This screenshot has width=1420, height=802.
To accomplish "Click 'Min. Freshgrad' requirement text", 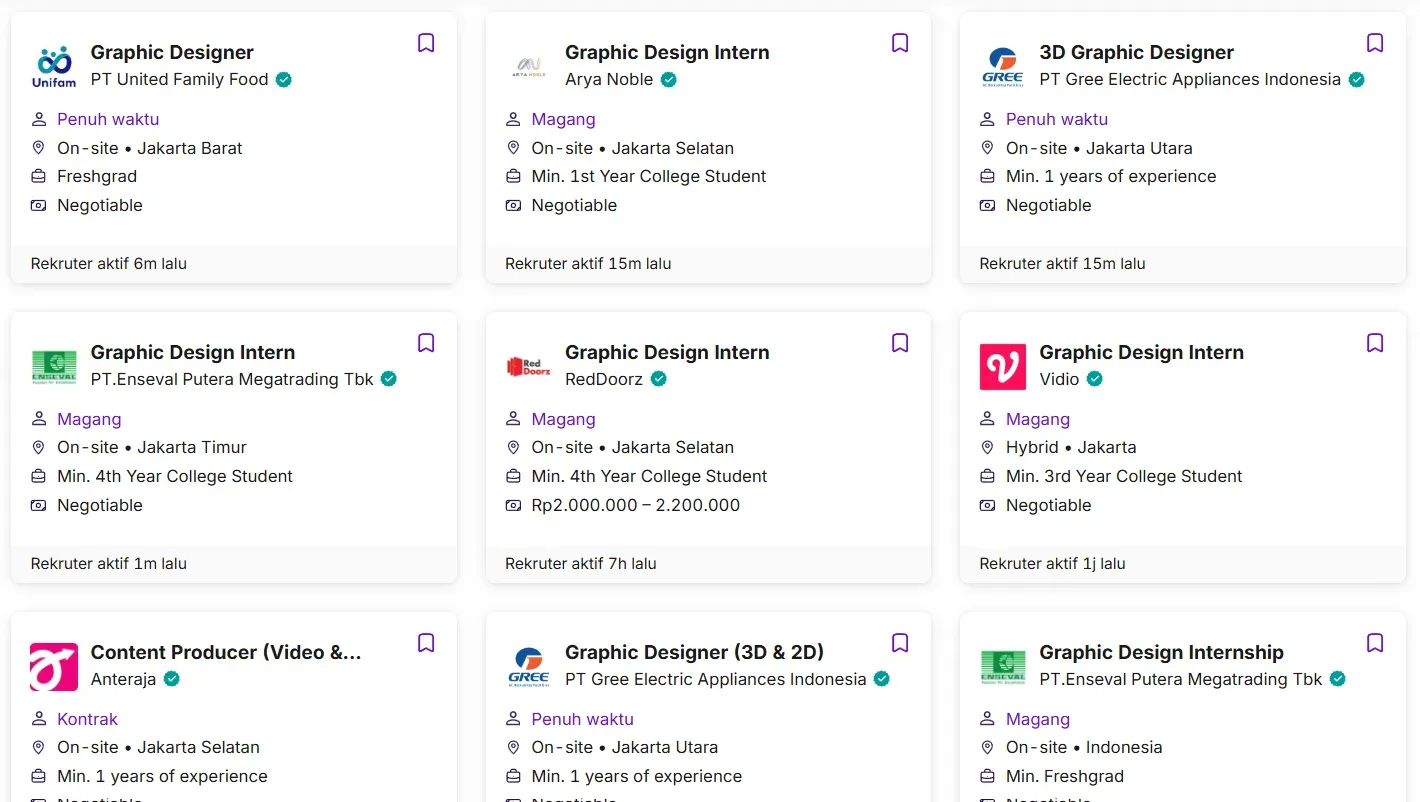I will tap(1065, 776).
